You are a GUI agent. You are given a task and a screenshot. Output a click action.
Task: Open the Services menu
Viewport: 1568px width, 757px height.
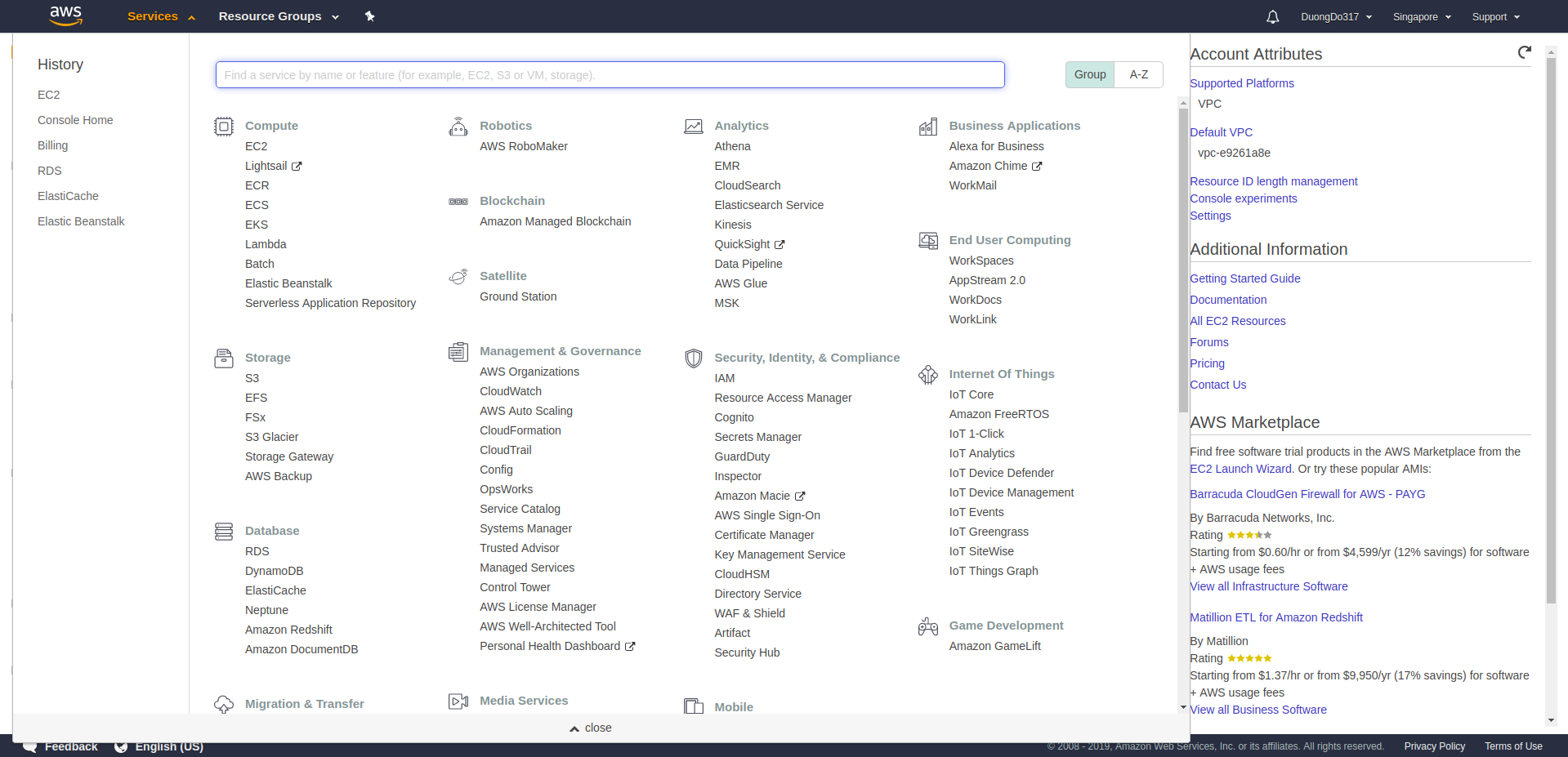[154, 16]
